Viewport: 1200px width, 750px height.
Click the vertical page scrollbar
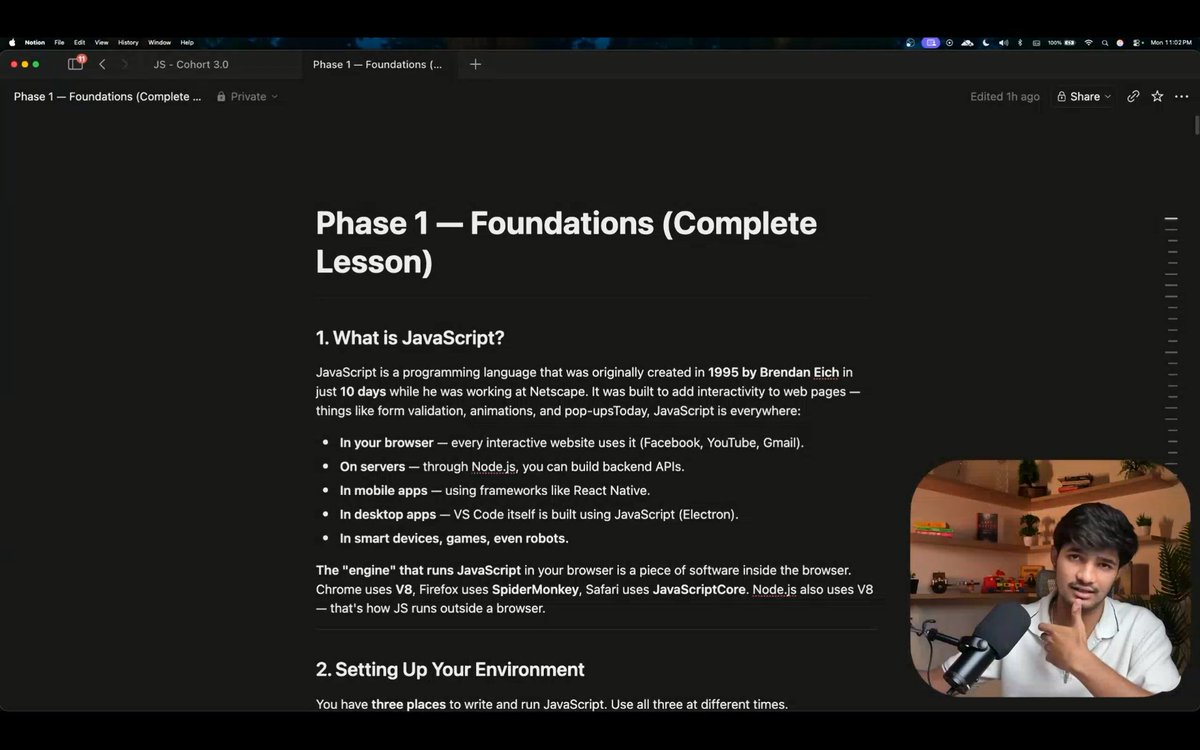coord(1196,125)
